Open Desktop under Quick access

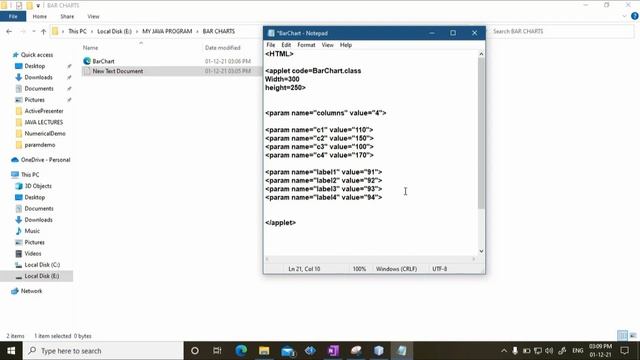point(34,66)
